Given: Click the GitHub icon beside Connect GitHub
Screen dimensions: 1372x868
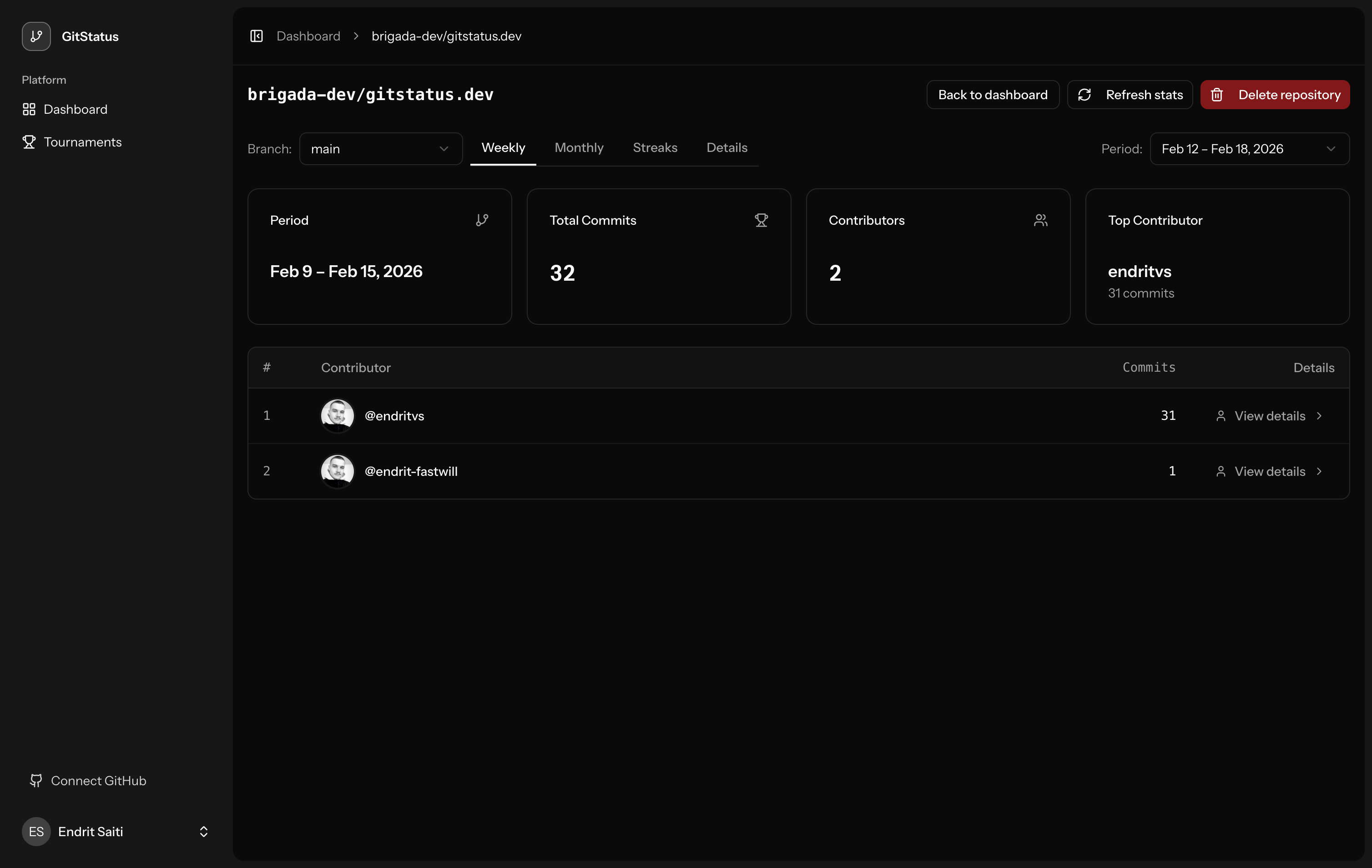Looking at the screenshot, I should click(35, 780).
